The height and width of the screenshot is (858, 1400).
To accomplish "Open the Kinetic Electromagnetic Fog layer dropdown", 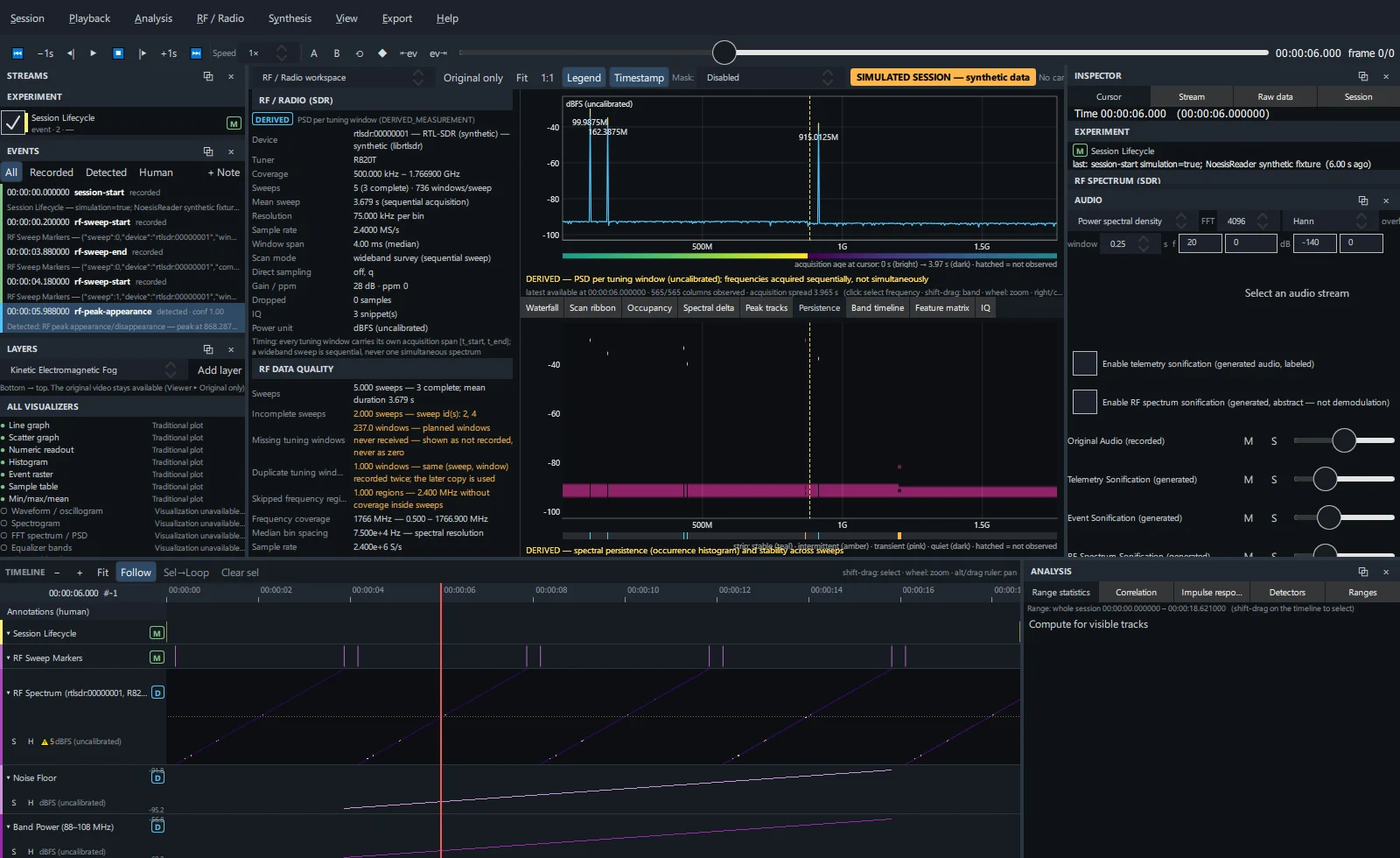I will pos(92,370).
